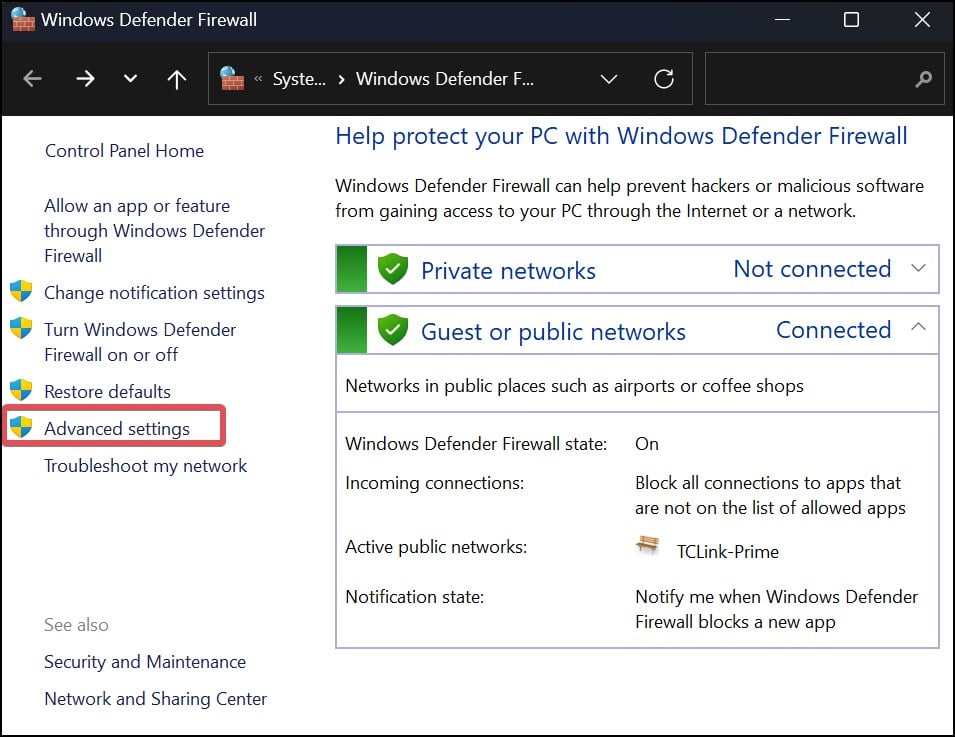Click the Incoming connections label

(435, 483)
